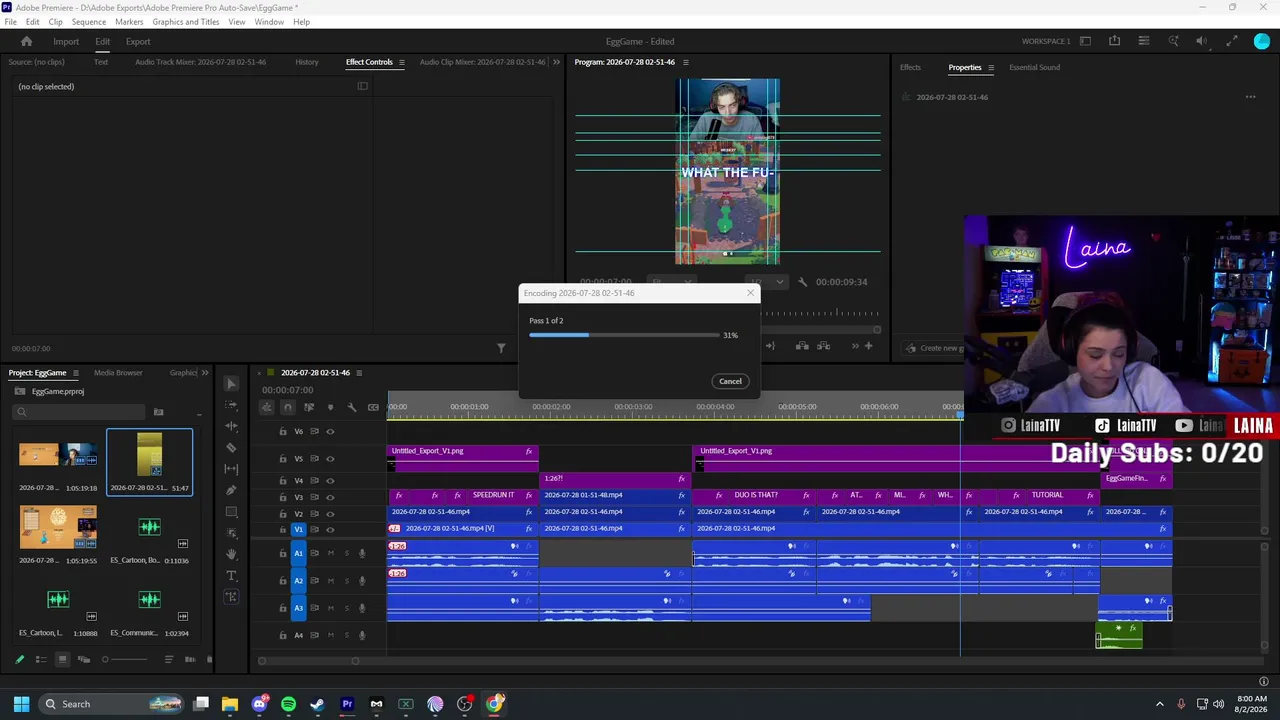Select the Track Select Forward tool
This screenshot has height=720, width=1280.
coord(231,405)
